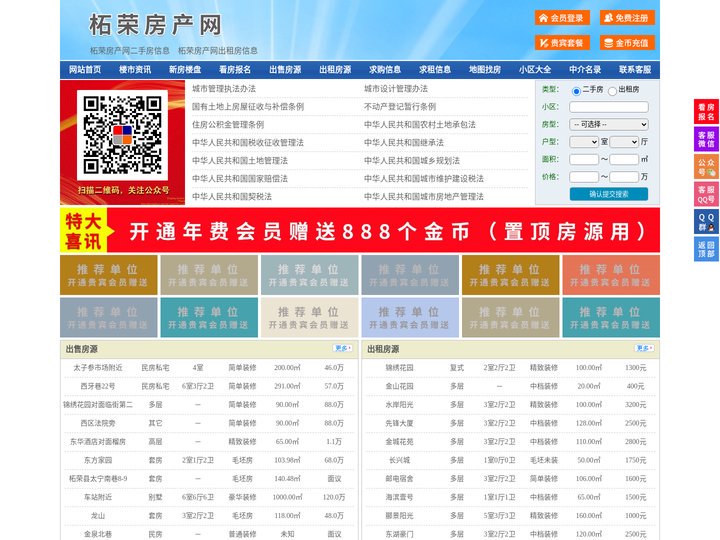Open the 新房楼盘 menu item

185,70
